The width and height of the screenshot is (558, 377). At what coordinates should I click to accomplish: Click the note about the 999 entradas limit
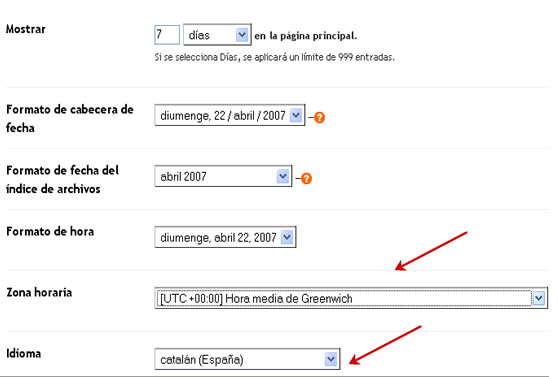click(x=274, y=57)
